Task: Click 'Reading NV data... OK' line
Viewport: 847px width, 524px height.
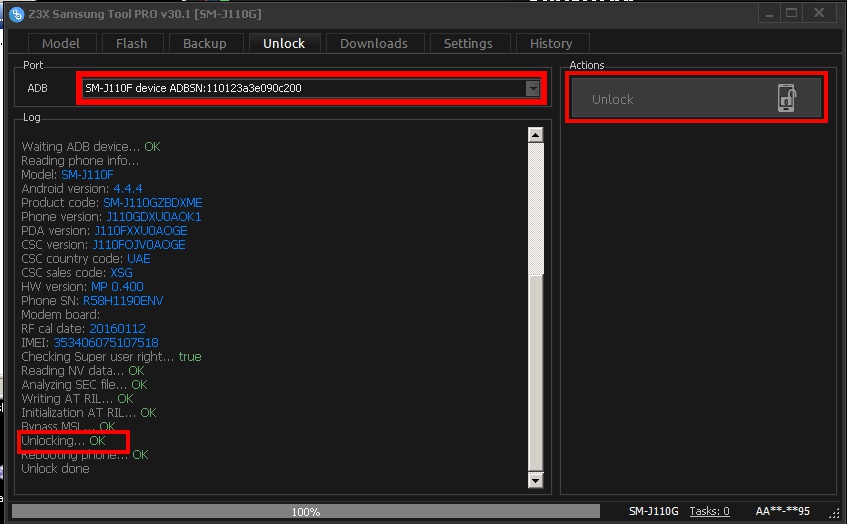Action: tap(83, 371)
